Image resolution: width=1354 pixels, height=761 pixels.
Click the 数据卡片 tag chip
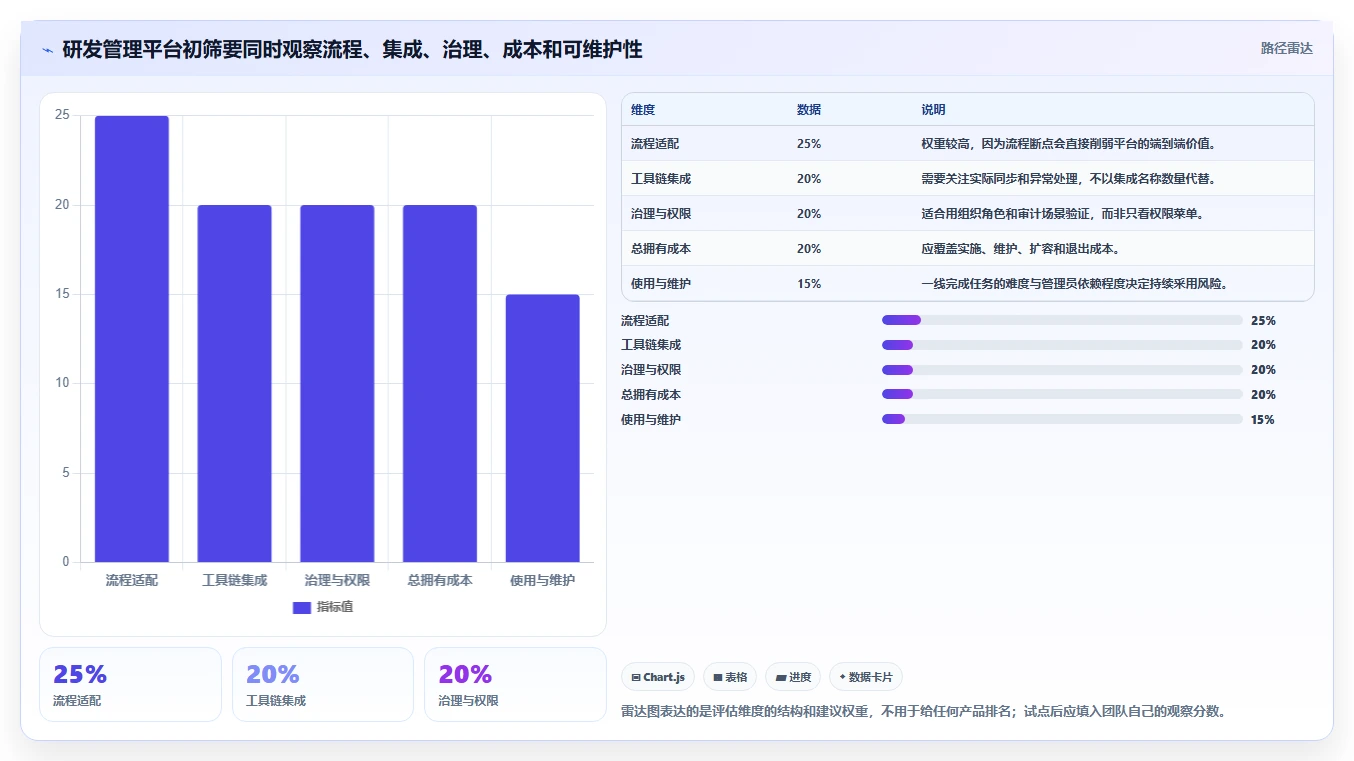pos(866,677)
